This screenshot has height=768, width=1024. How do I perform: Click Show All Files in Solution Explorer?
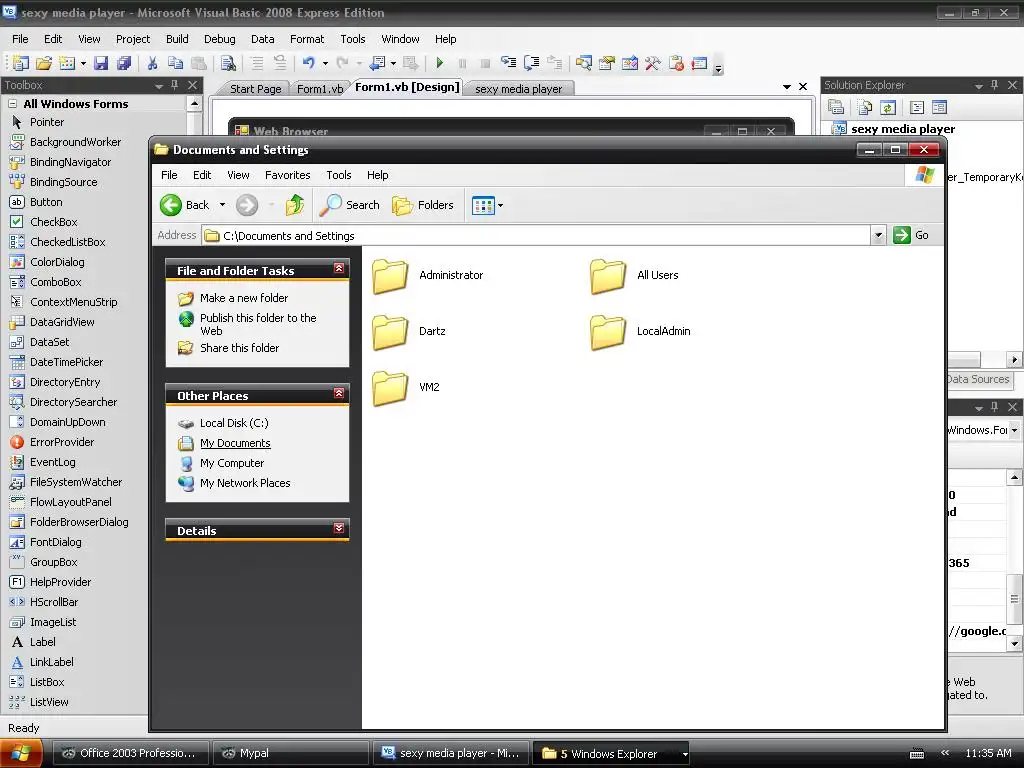pos(865,107)
